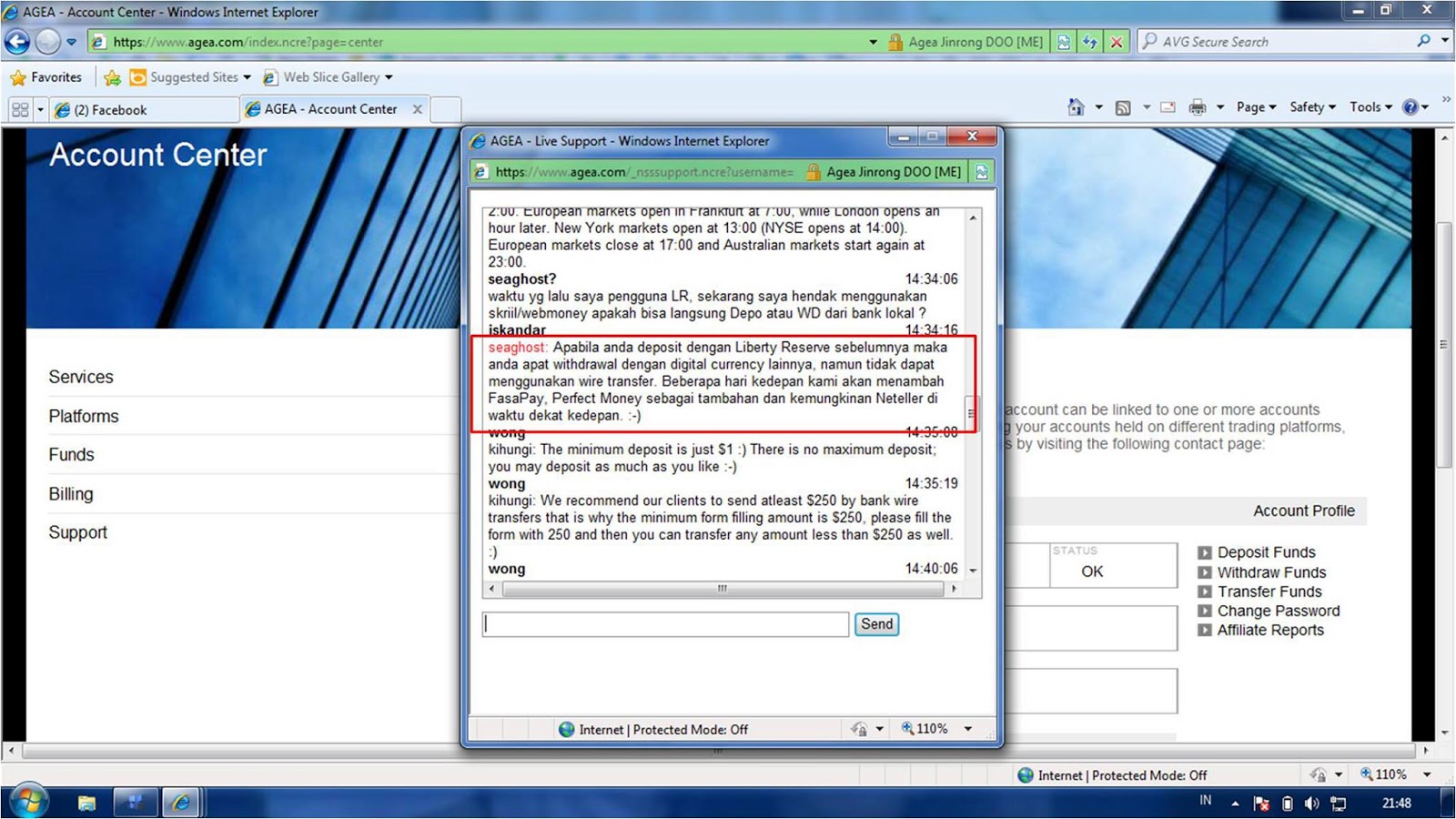Open the Windows Start button

click(28, 802)
